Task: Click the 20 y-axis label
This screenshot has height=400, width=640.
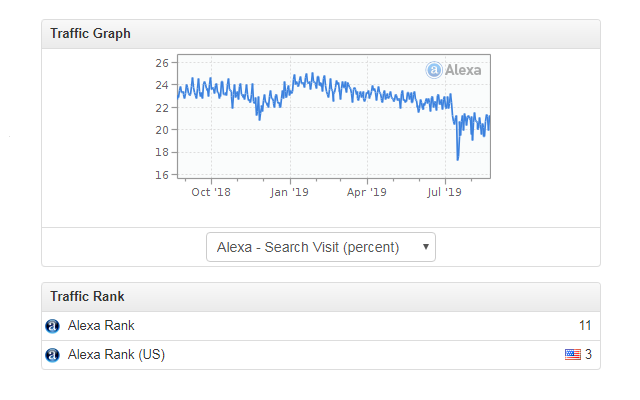Action: coord(161,130)
